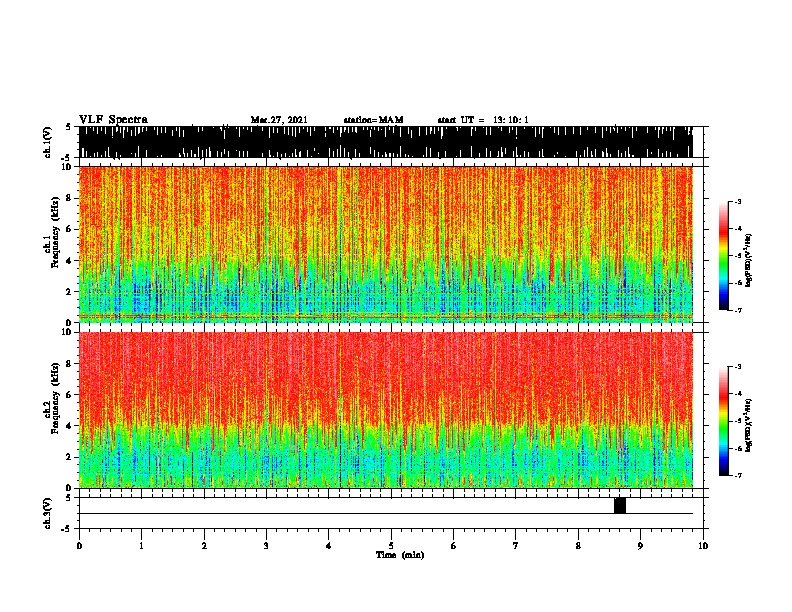The height and width of the screenshot is (612, 792).
Task: Select the date text "Mar.27, 2021"
Action: pos(279,120)
